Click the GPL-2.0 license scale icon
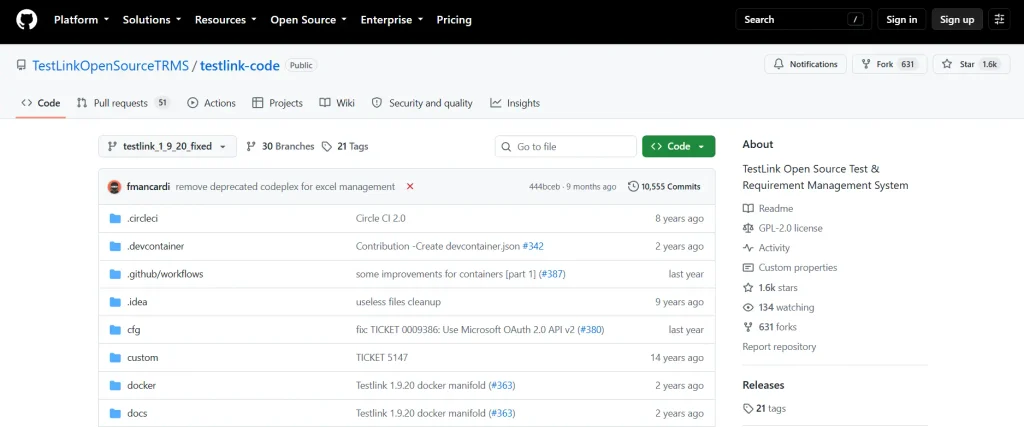 point(748,228)
